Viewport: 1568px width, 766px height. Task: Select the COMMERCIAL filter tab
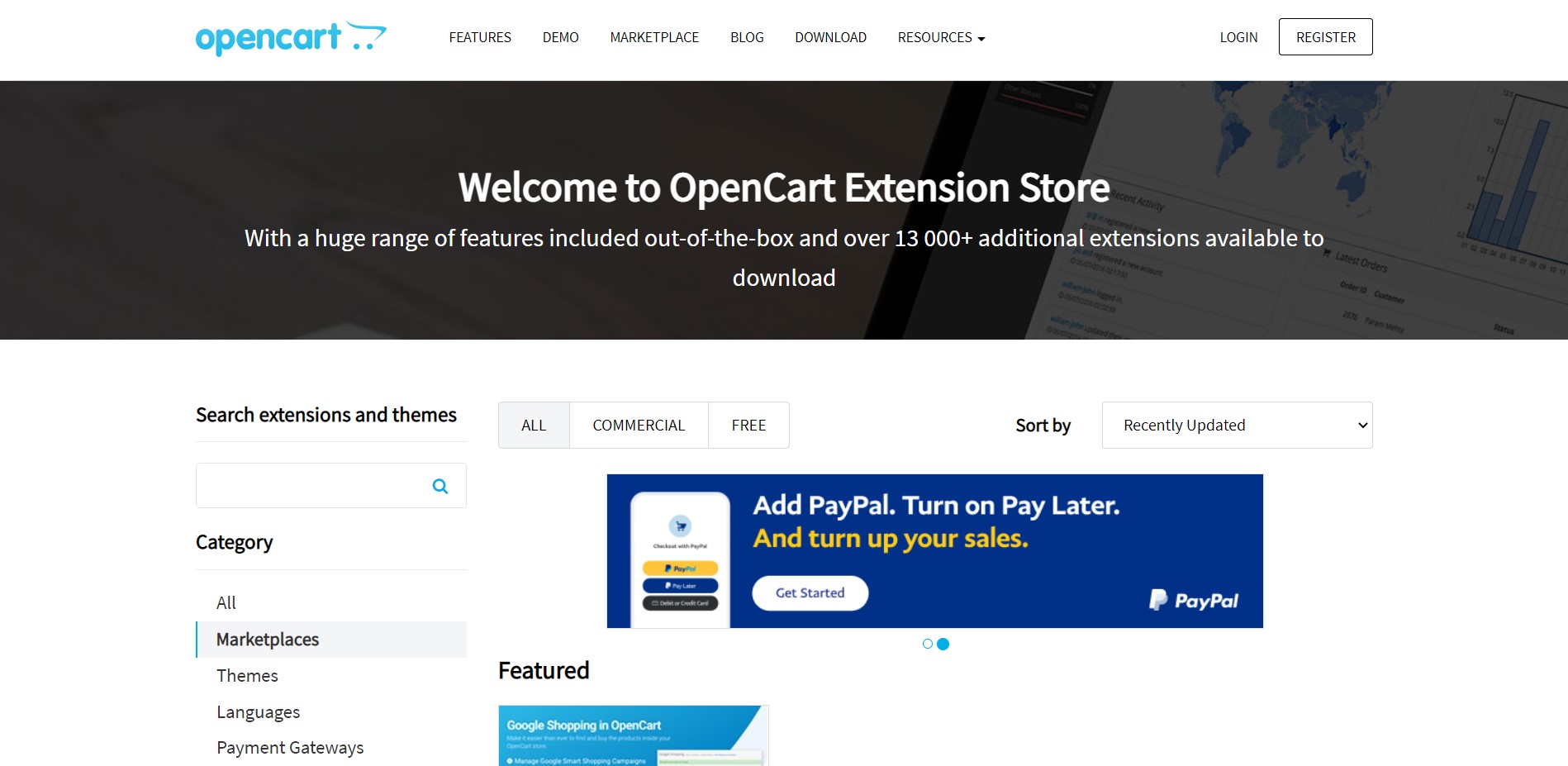click(639, 426)
